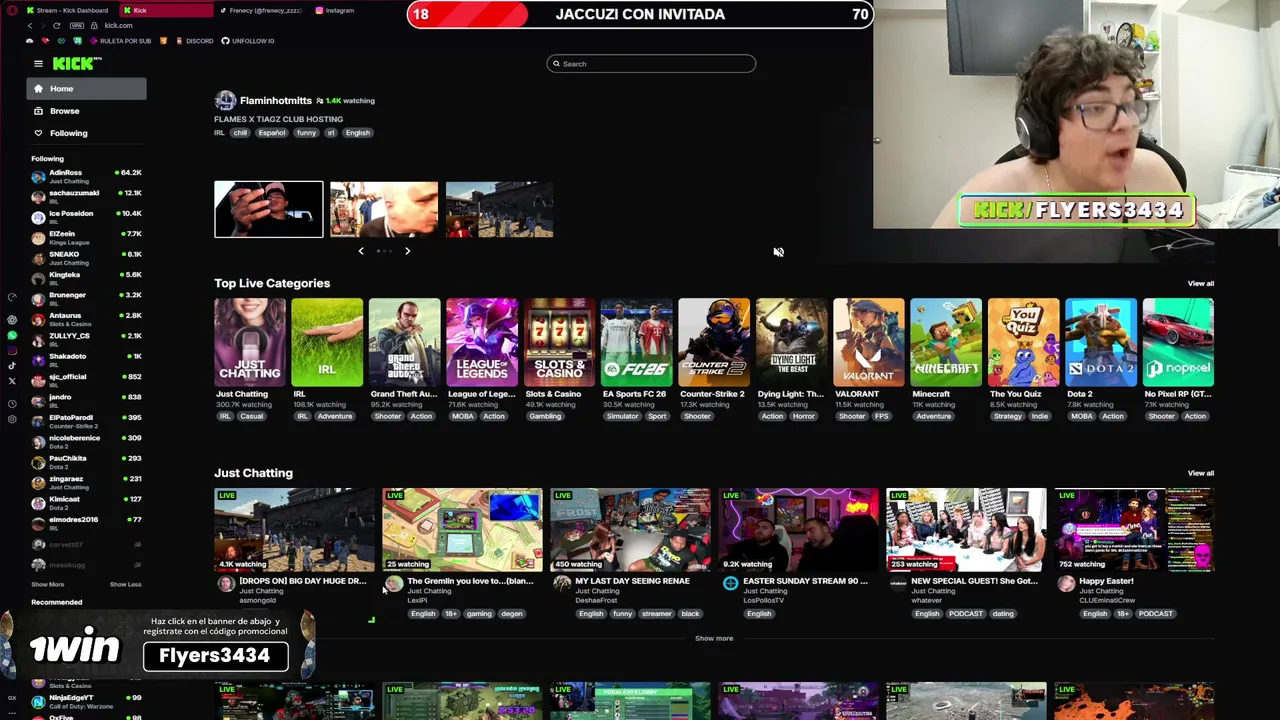Select Home in Kick sidebar
Viewport: 1280px width, 720px height.
tap(86, 89)
